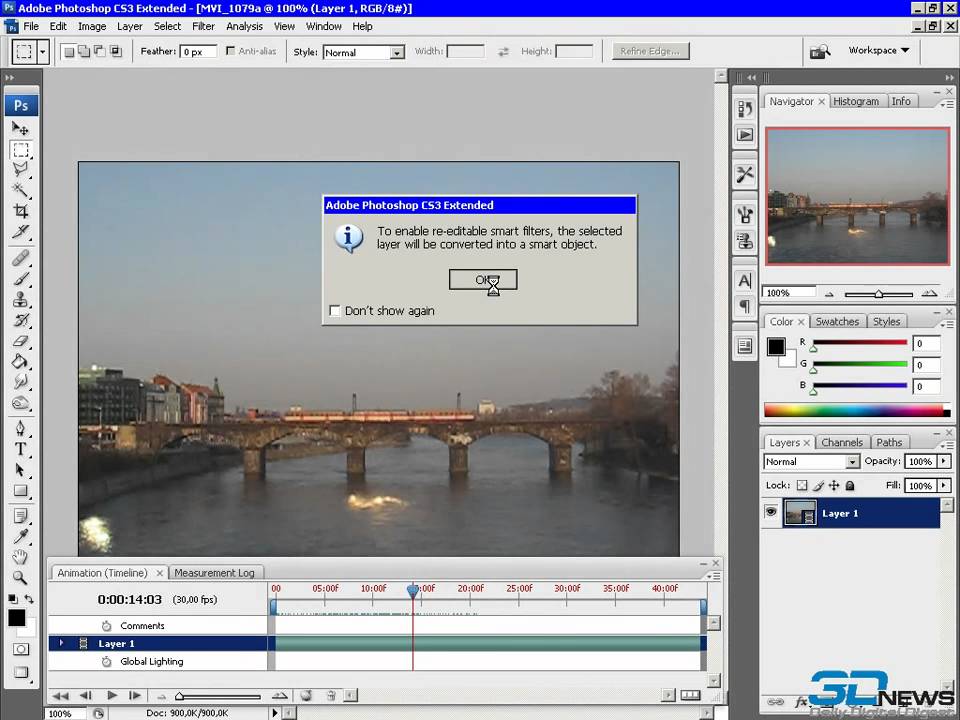Viewport: 960px width, 720px height.
Task: Open the Navigator panel options menu
Action: click(947, 104)
